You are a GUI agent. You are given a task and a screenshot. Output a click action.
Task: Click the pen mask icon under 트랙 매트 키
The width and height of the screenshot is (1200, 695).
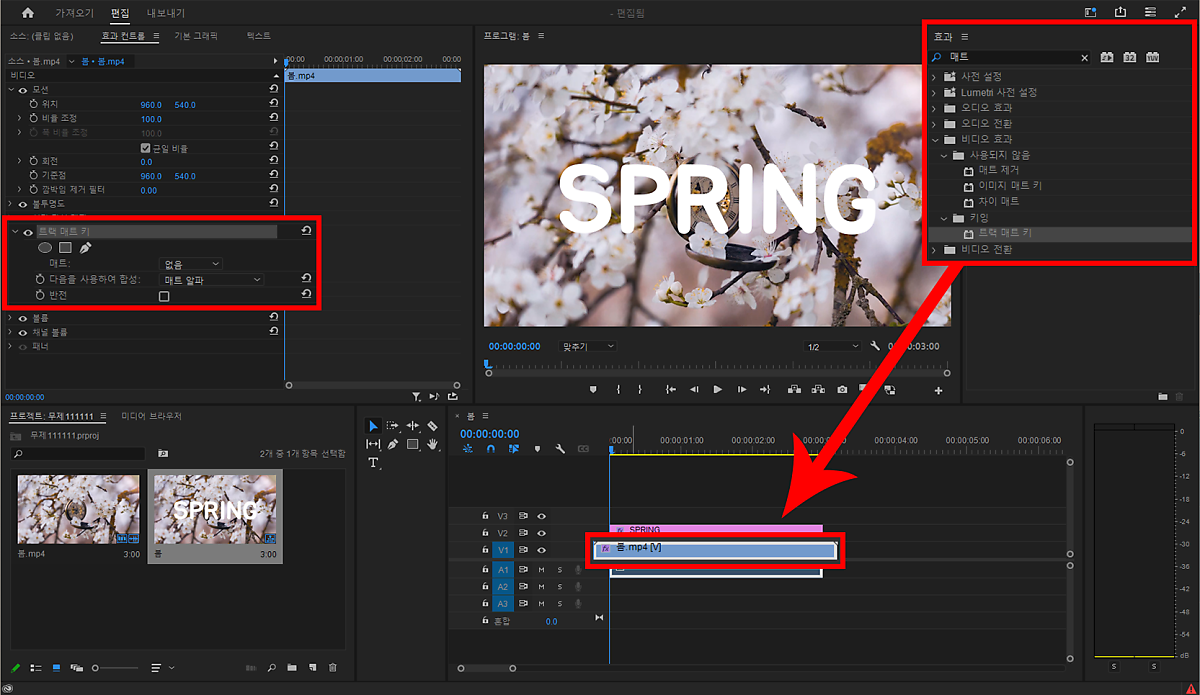(x=85, y=247)
